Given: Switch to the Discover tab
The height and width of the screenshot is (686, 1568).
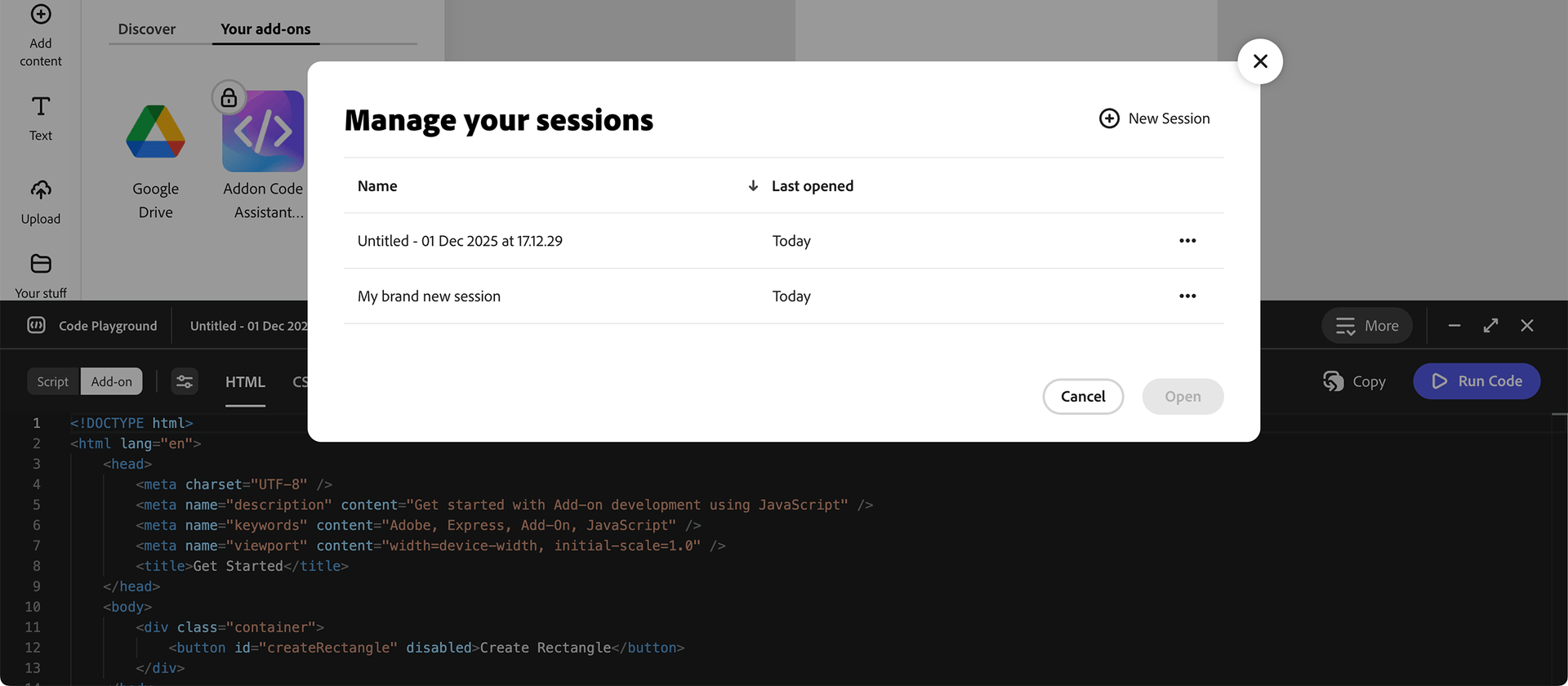Looking at the screenshot, I should (146, 29).
